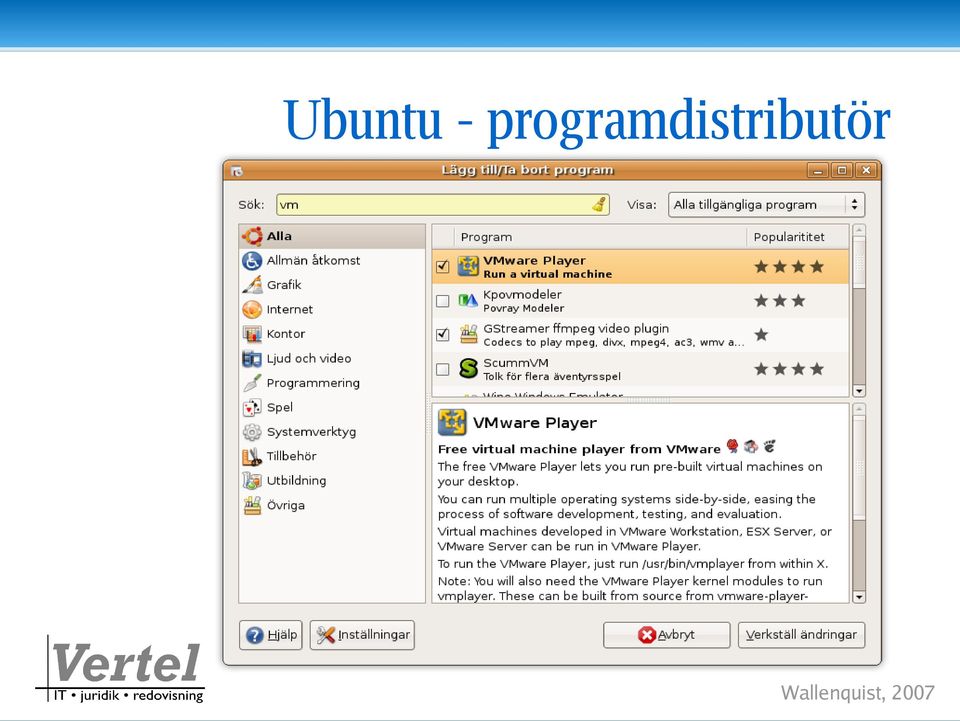Click the Systemverktyg gear icon
This screenshot has height=721, width=960.
(252, 432)
